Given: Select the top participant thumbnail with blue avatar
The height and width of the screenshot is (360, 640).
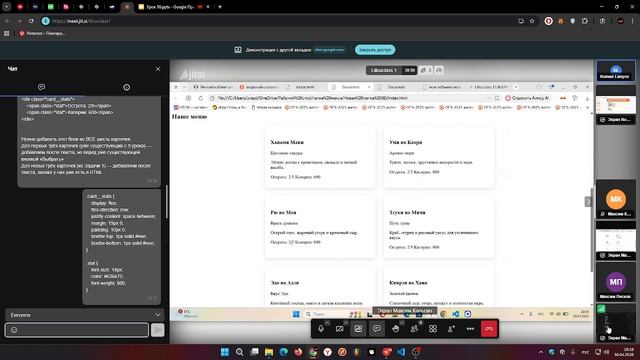Looking at the screenshot, I should point(616,71).
